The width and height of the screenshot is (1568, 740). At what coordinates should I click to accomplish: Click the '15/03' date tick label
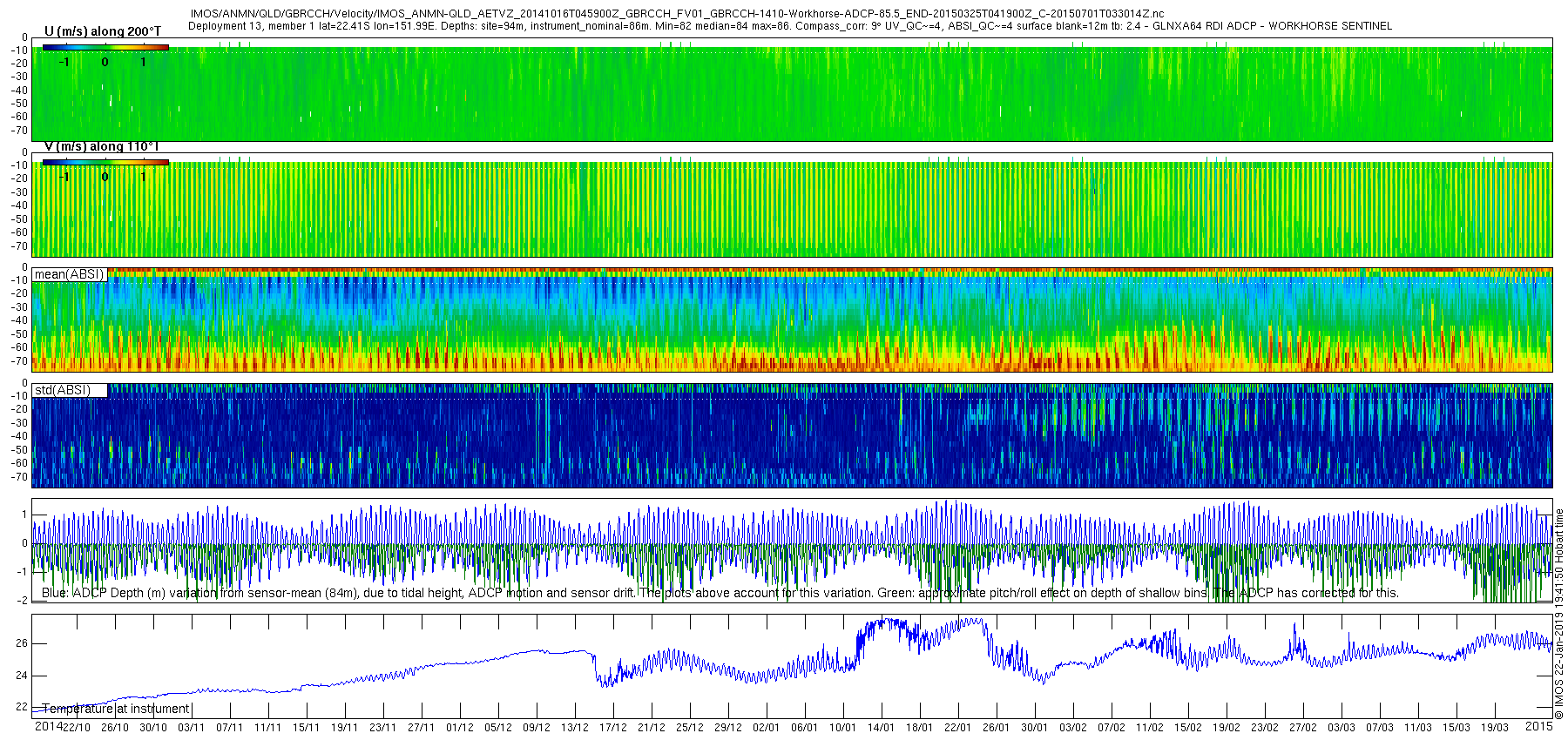point(1456,728)
